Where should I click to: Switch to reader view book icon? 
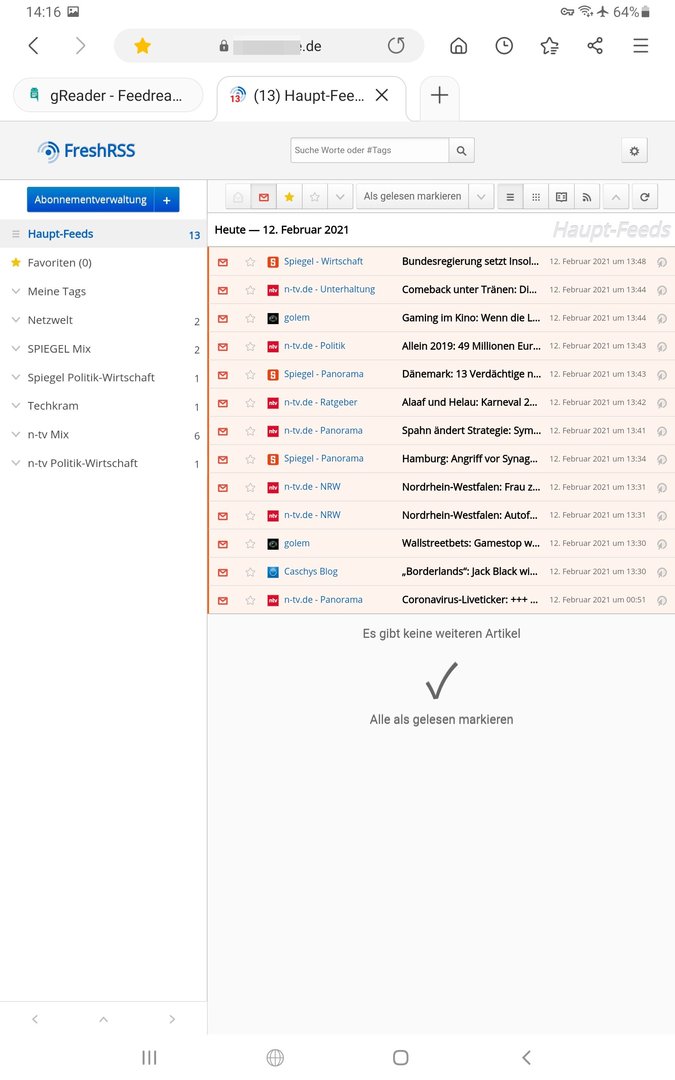tap(561, 197)
